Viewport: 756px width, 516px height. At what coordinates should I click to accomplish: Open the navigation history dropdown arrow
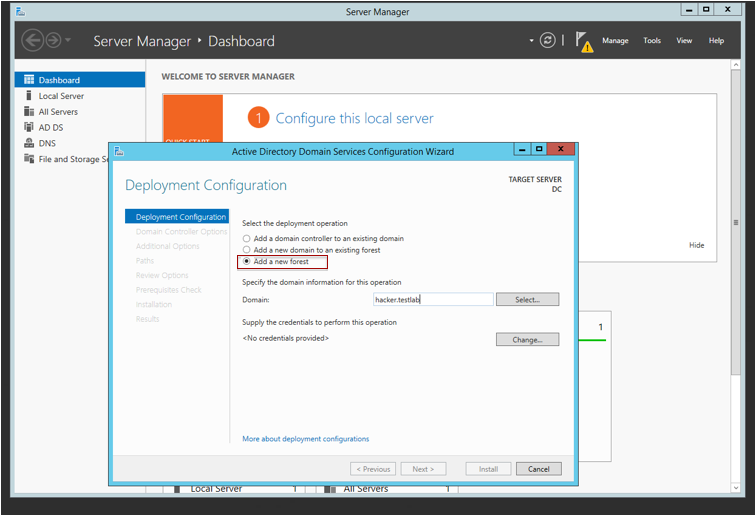(x=68, y=40)
